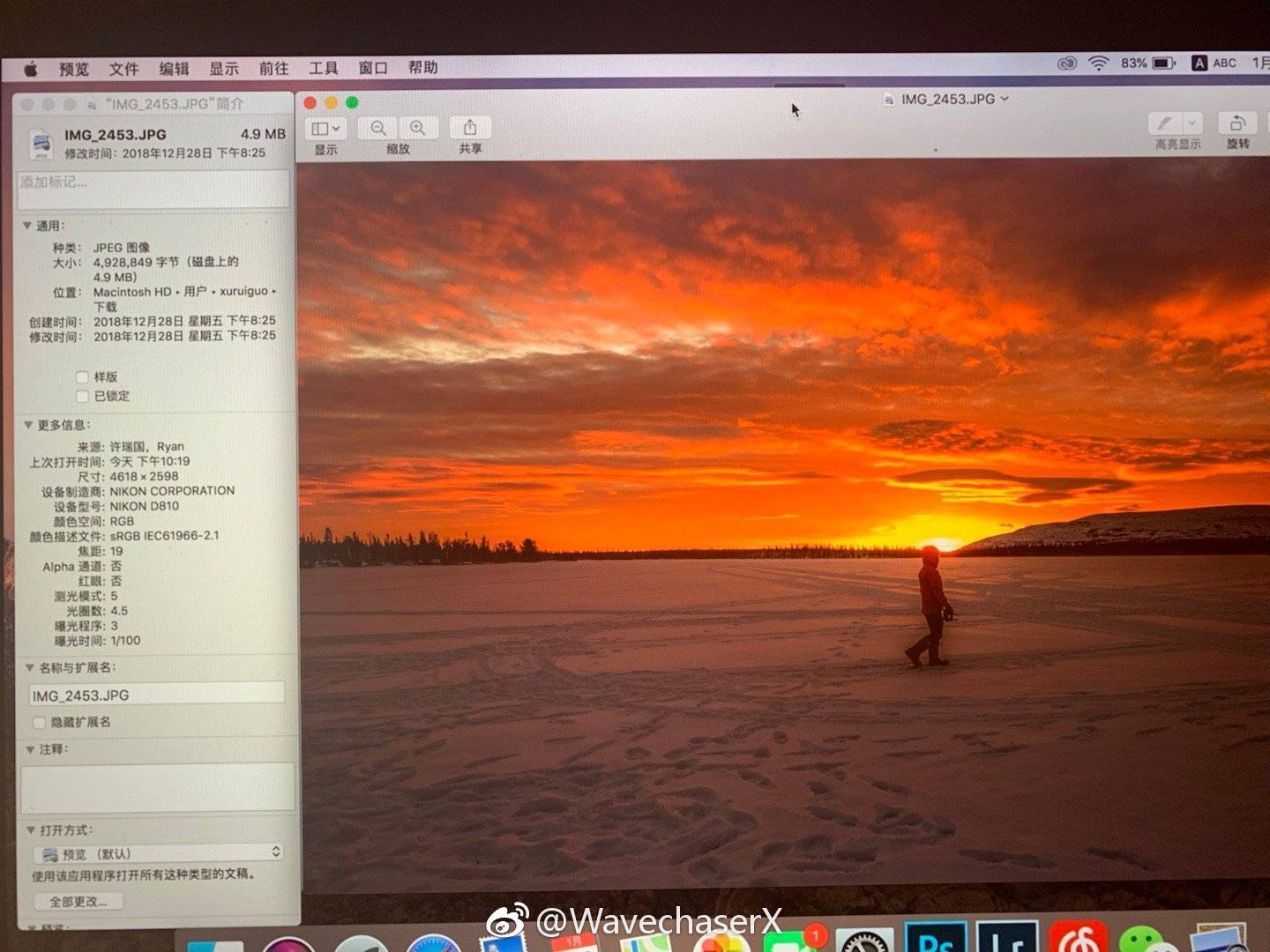The height and width of the screenshot is (952, 1270).
Task: Click the Wi-Fi icon in menu bar
Action: (1098, 63)
